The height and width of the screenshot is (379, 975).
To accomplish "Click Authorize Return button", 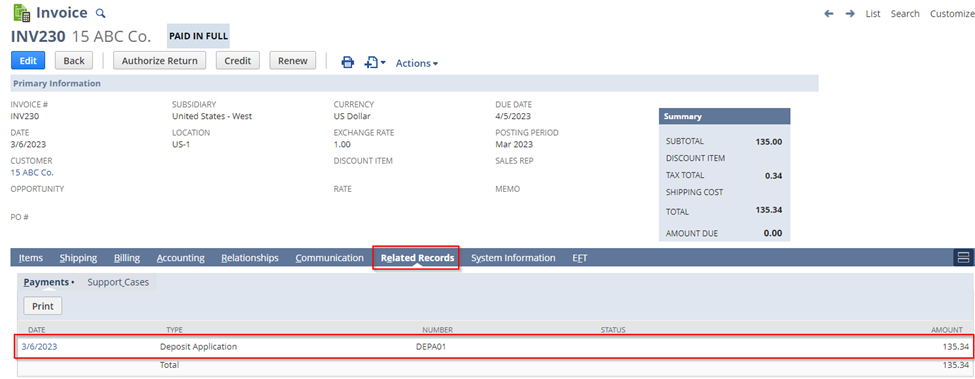I will coord(159,60).
